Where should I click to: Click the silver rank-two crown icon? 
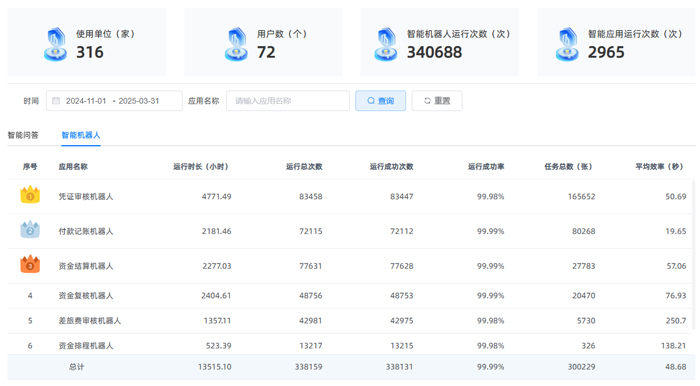pyautogui.click(x=30, y=229)
